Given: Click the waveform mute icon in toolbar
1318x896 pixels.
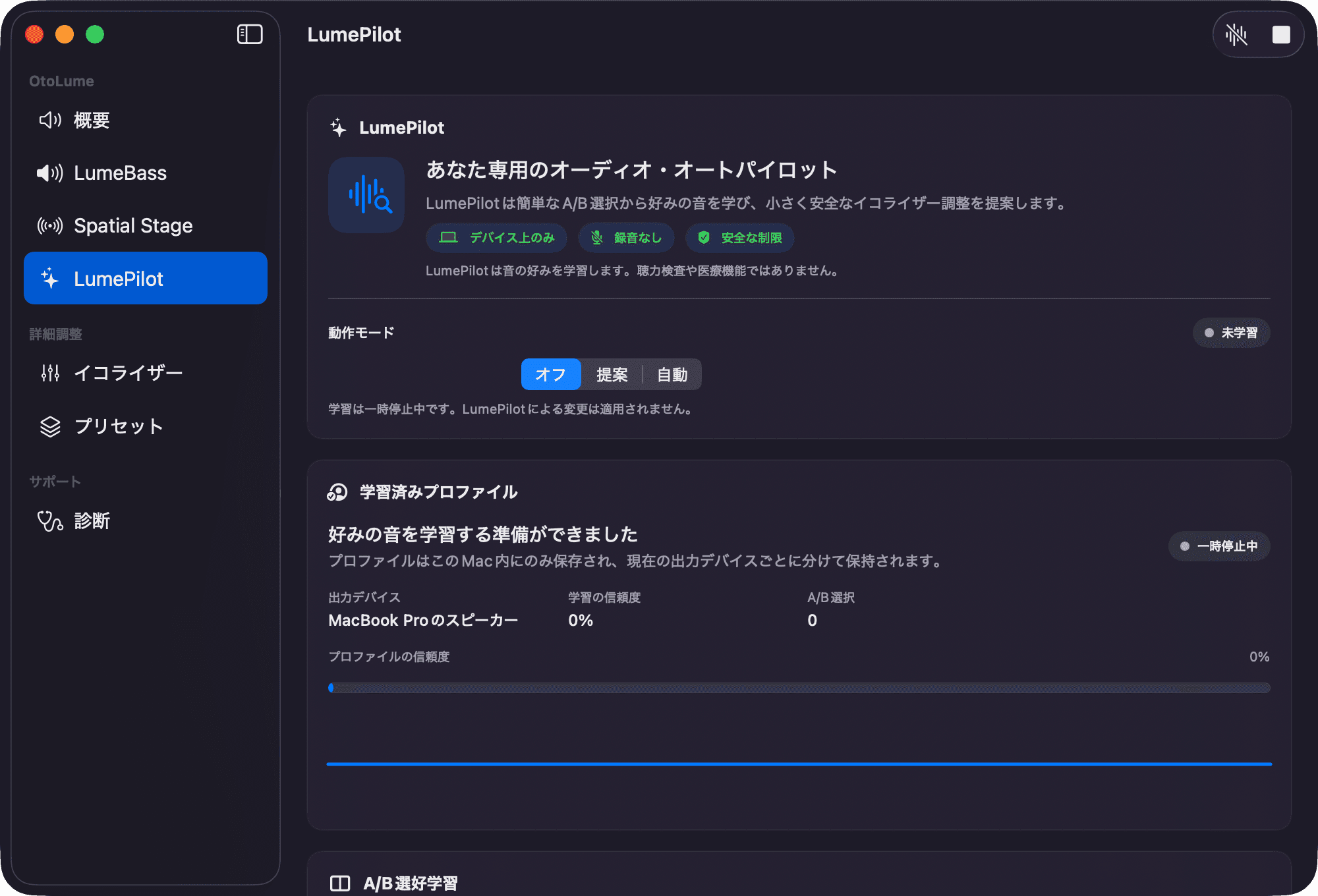Looking at the screenshot, I should 1236,35.
